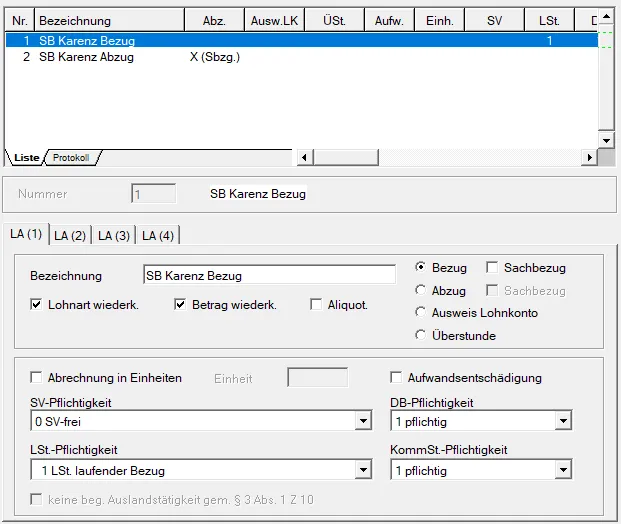Click the horizontal scrollbar thumb
Image resolution: width=621 pixels, height=524 pixels.
(346, 158)
